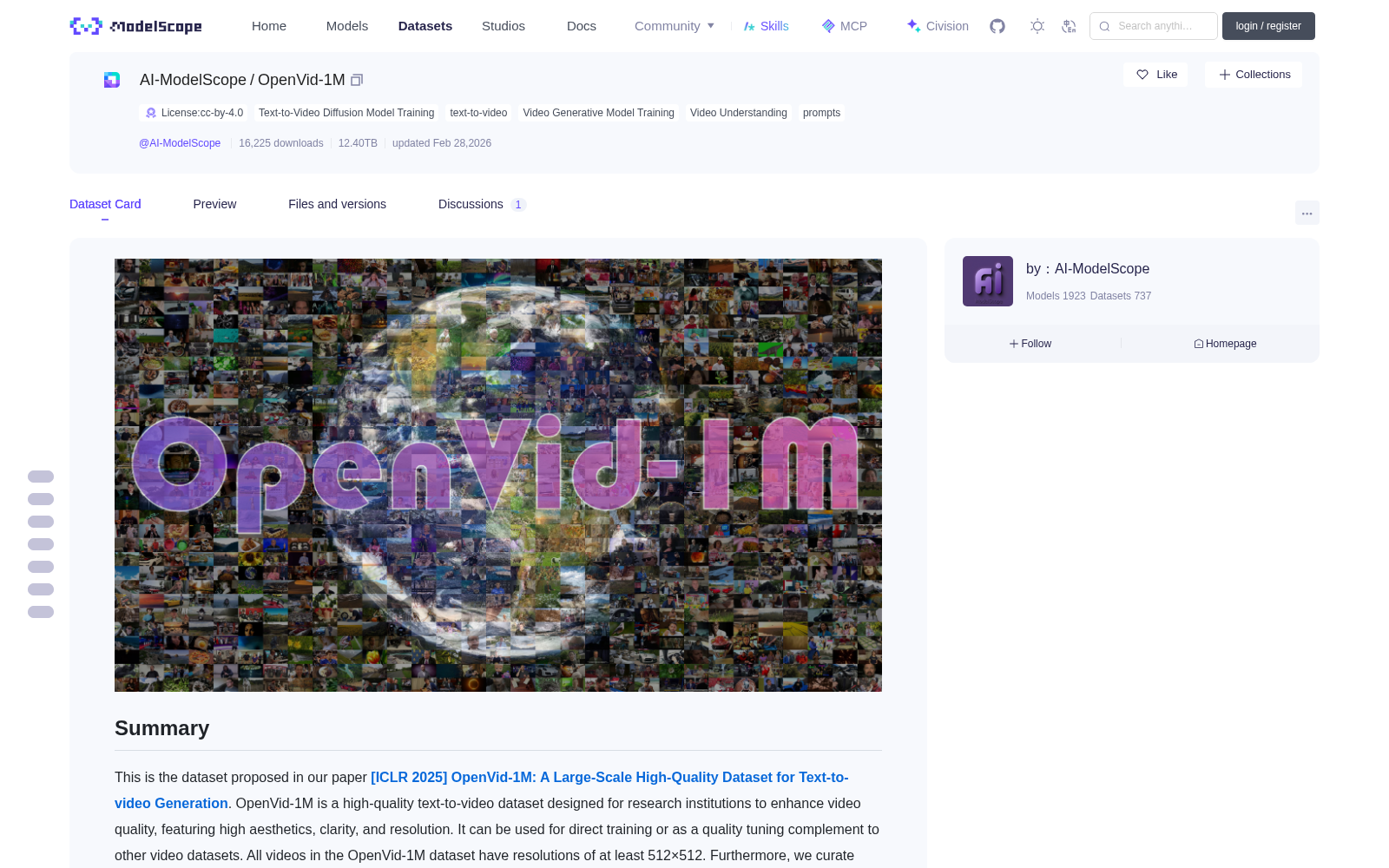This screenshot has width=1389, height=868.
Task: Follow the AI-ModelScope organization
Action: click(1030, 344)
